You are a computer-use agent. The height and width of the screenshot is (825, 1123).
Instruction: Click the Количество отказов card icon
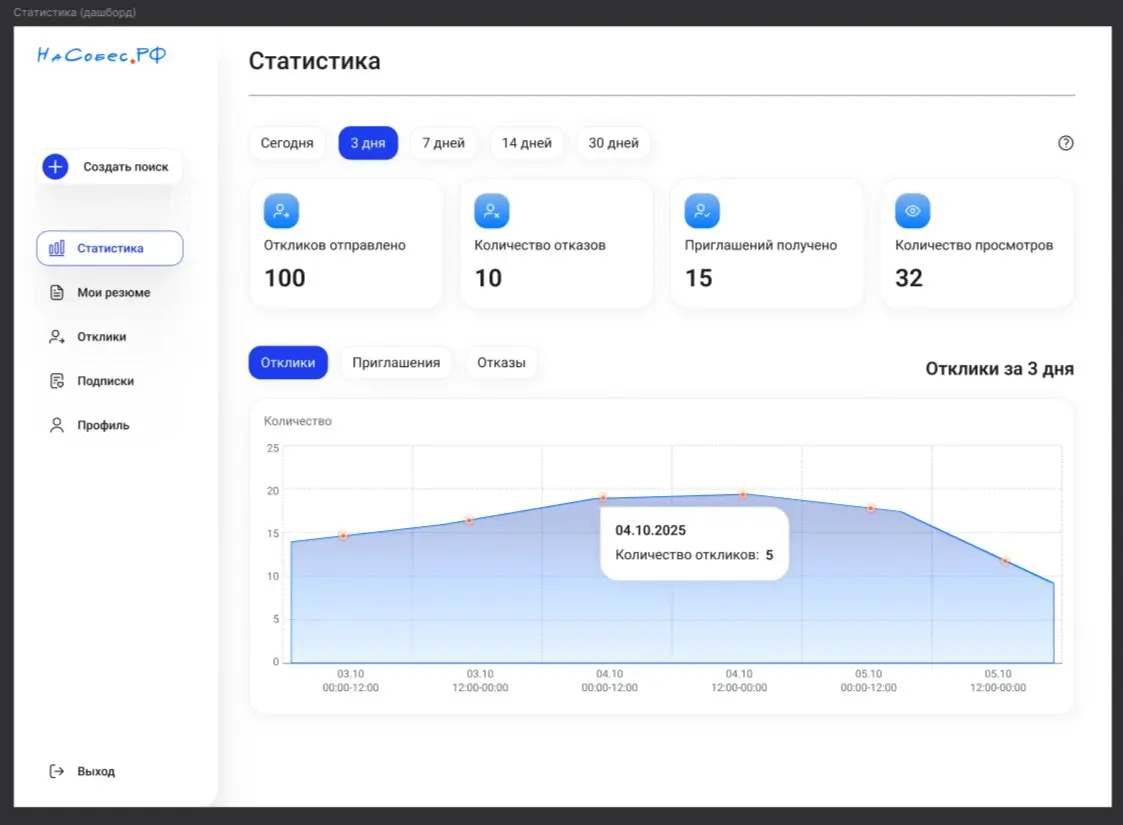[x=492, y=211]
